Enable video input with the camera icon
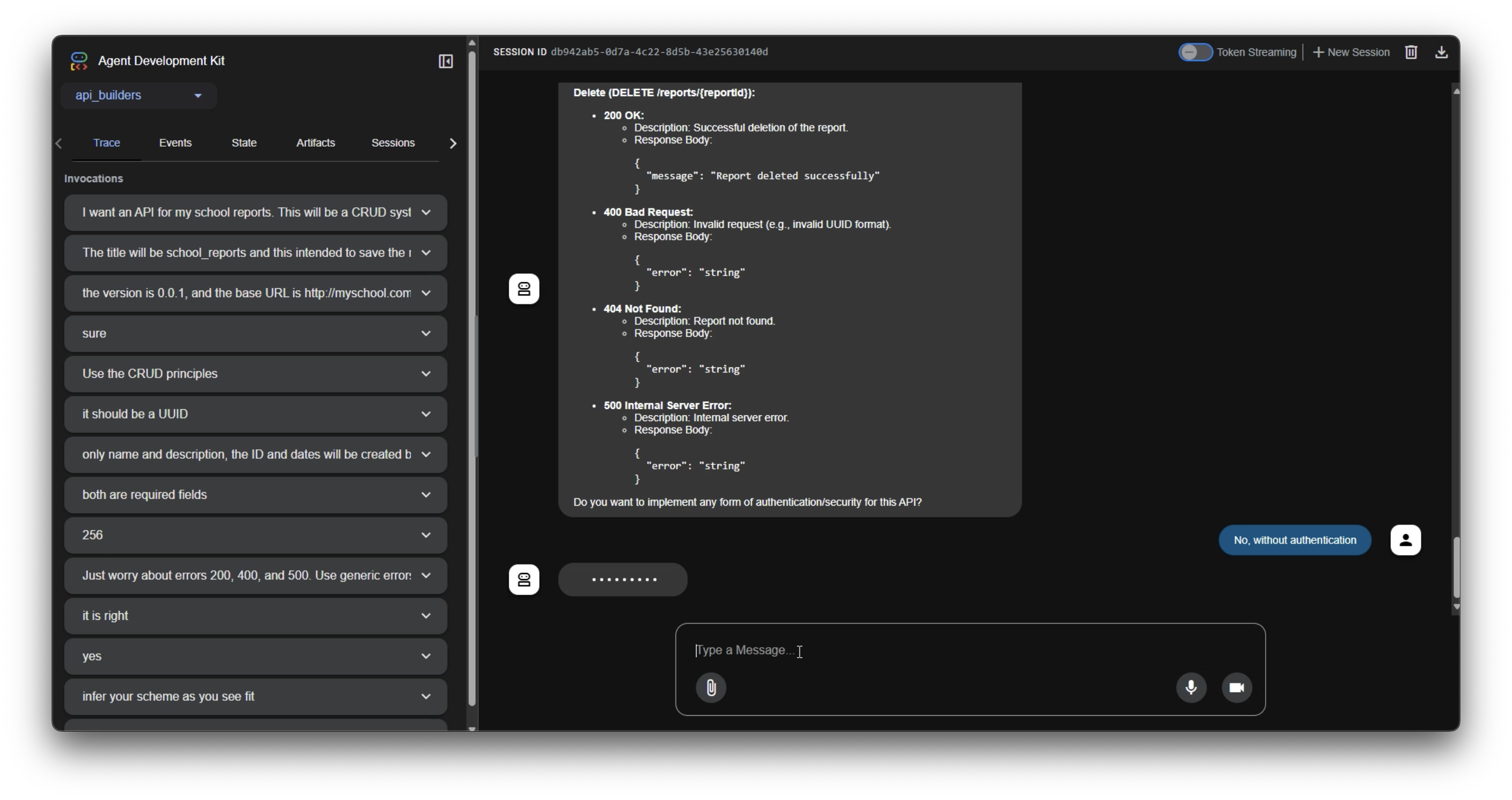The width and height of the screenshot is (1512, 800). point(1237,687)
